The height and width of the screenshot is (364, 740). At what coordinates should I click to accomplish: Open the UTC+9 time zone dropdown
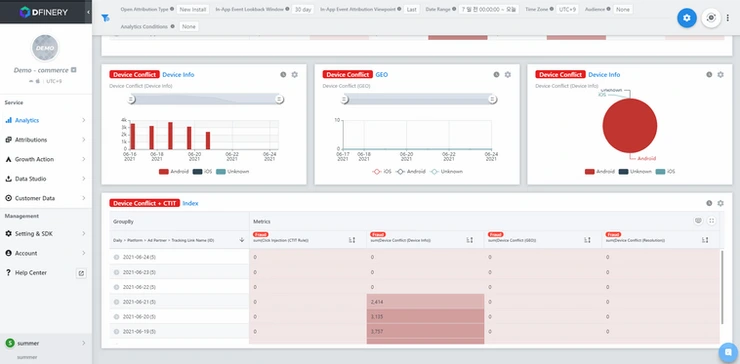(x=566, y=9)
